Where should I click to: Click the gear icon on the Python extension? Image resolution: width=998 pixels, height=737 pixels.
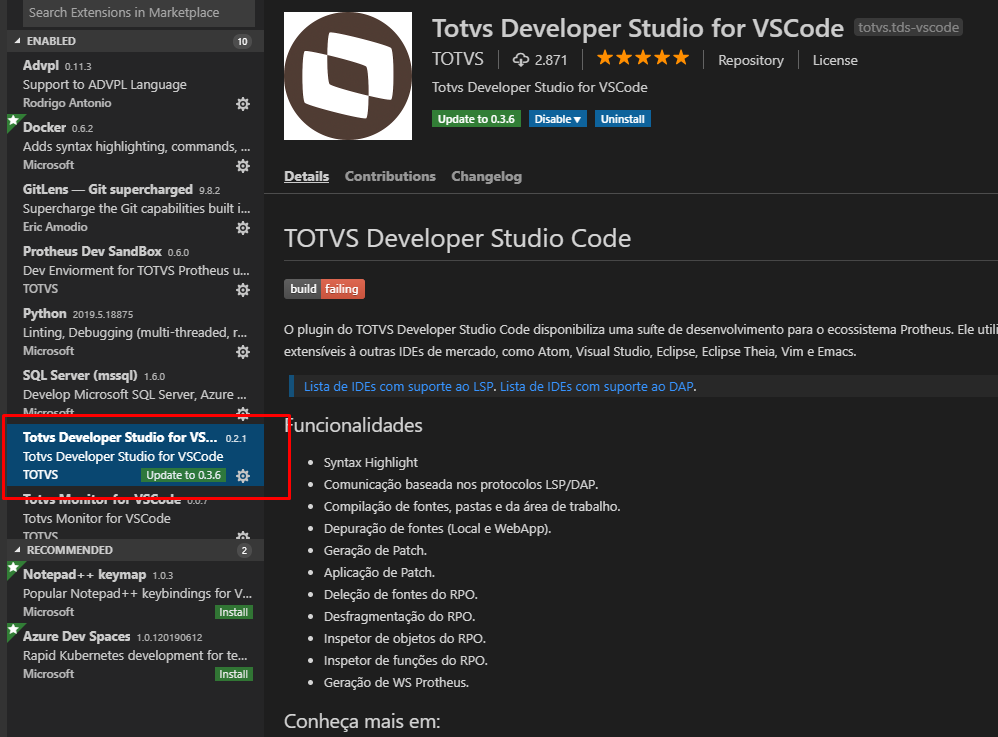click(x=243, y=351)
